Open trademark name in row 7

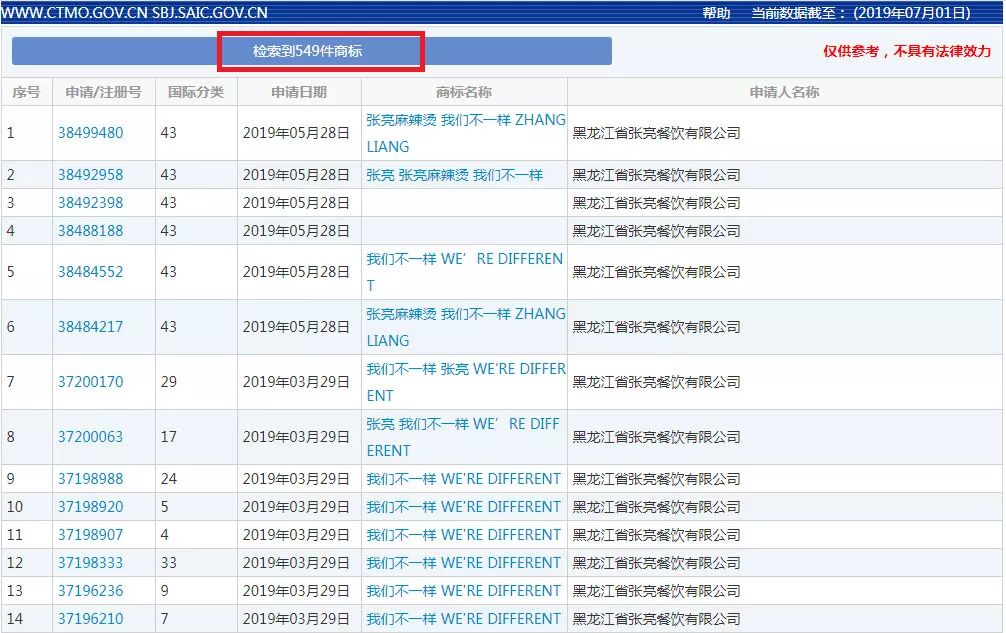[x=466, y=382]
